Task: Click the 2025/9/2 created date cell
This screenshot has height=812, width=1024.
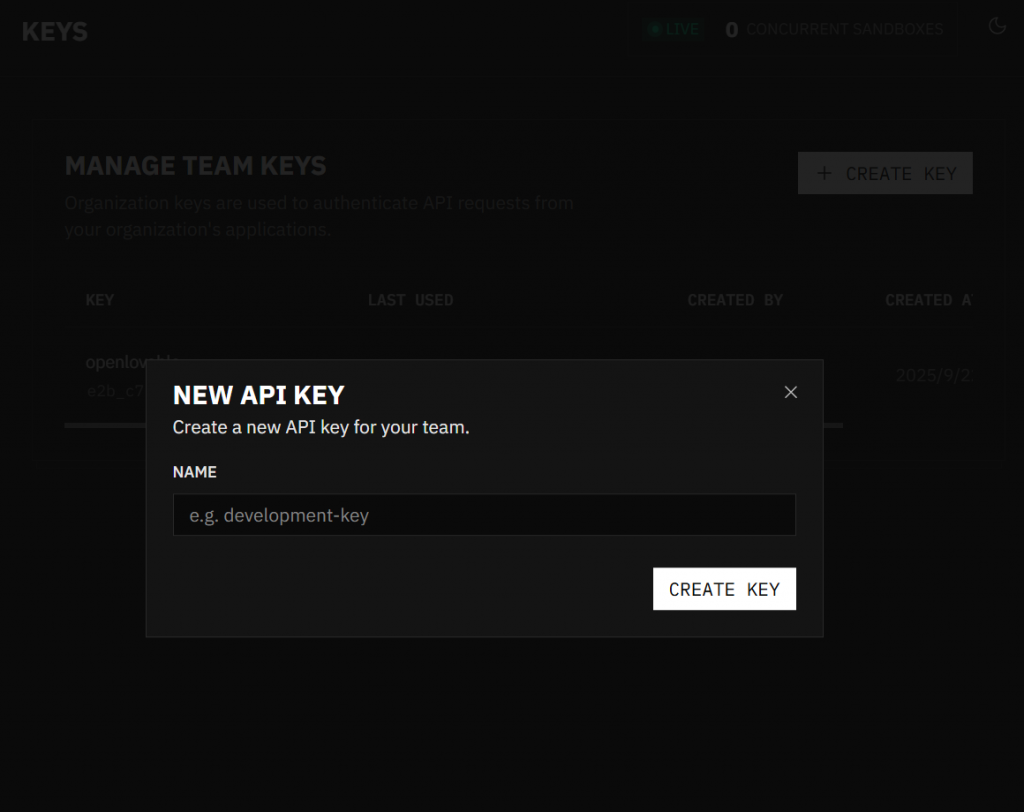Action: pos(934,375)
